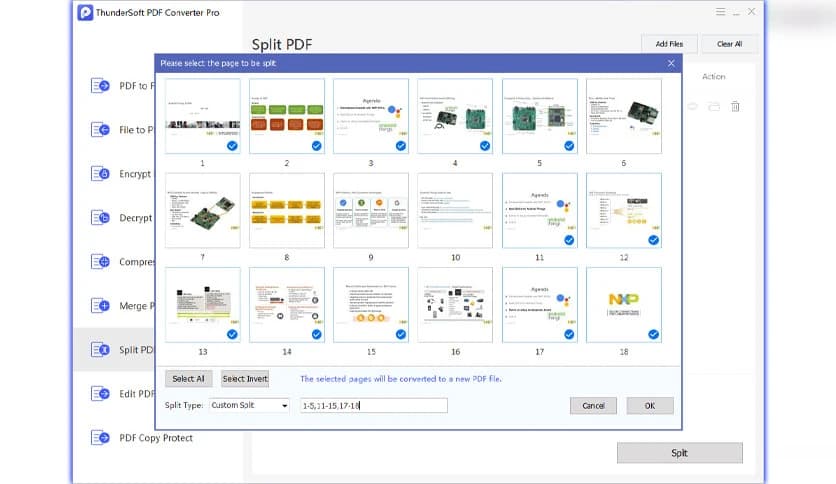836x484 pixels.
Task: Open the Encrypt section
Action: pyautogui.click(x=135, y=174)
